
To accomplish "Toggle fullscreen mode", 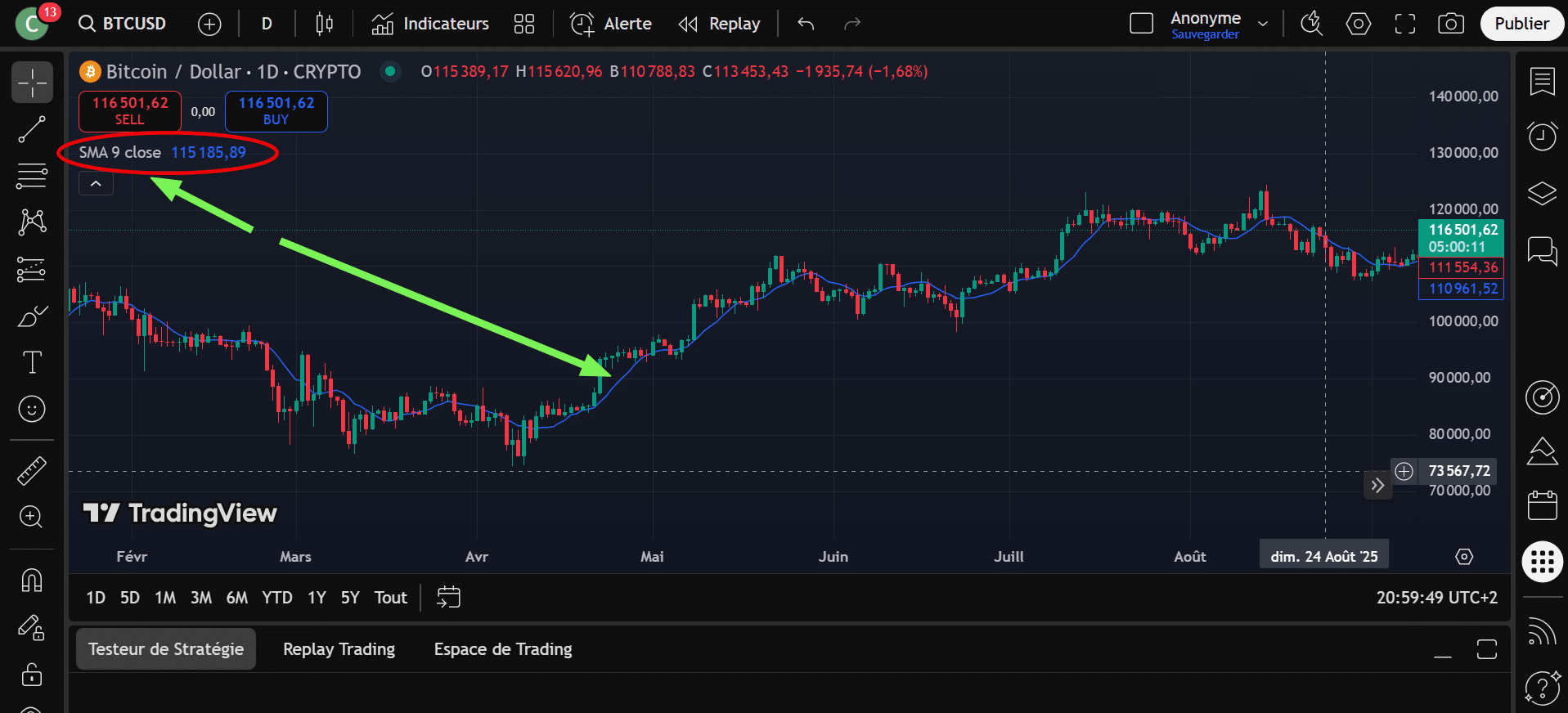I will [x=1404, y=24].
